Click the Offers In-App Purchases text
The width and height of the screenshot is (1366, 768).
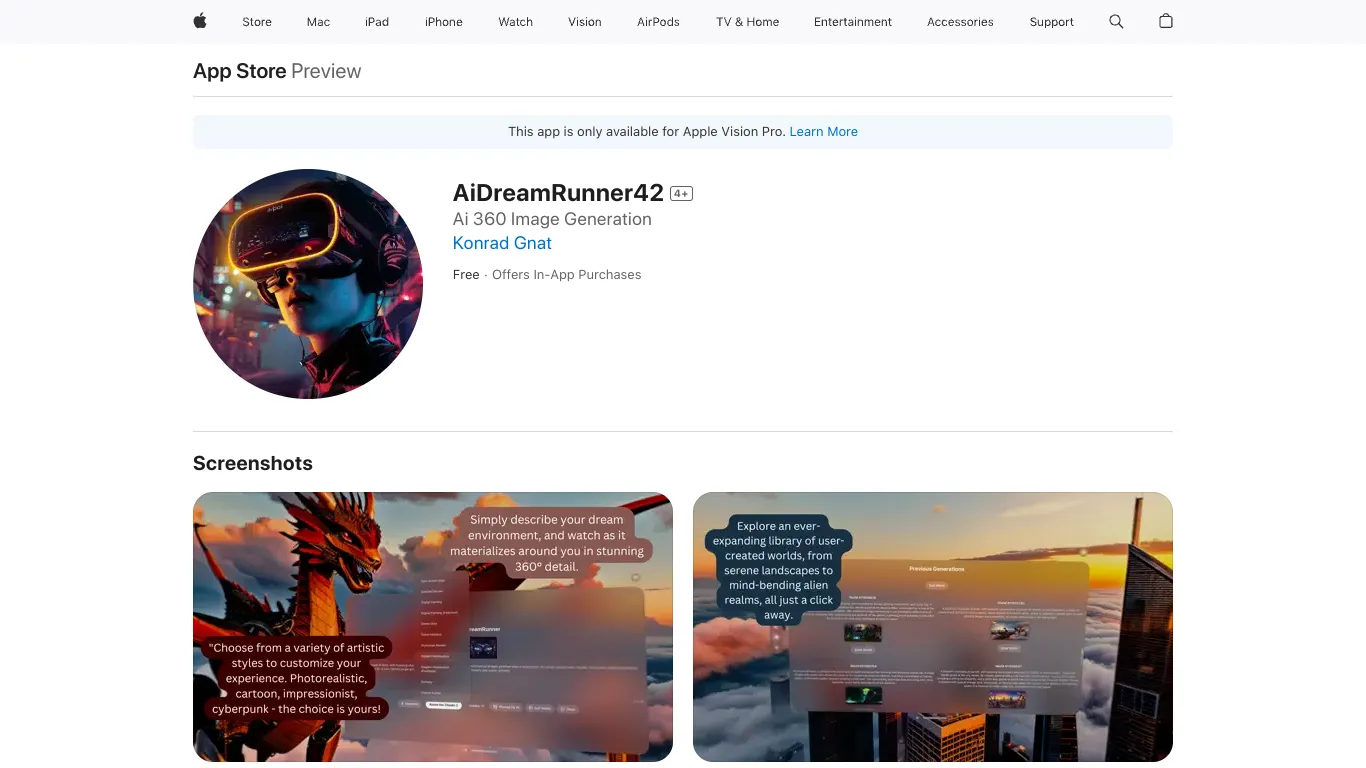click(567, 275)
